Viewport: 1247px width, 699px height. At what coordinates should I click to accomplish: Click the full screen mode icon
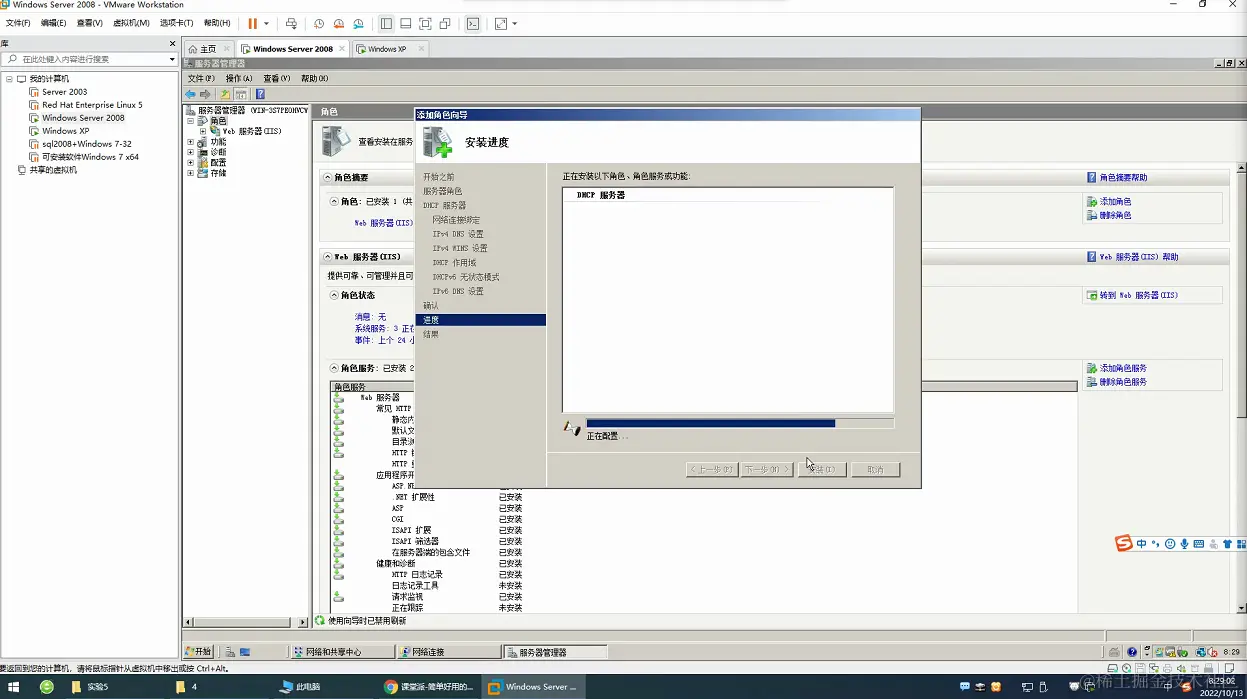425,23
